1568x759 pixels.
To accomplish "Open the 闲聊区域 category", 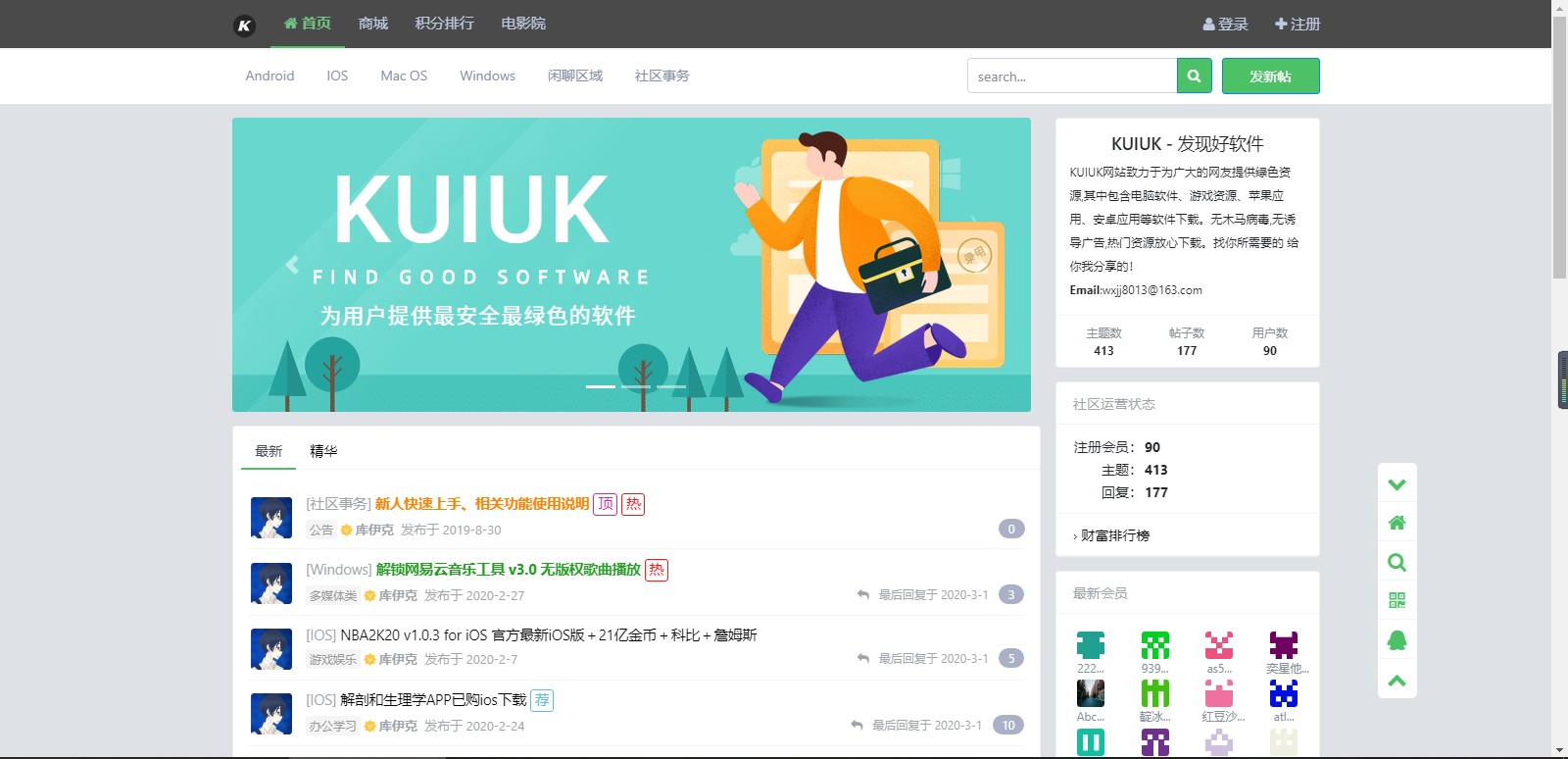I will [575, 76].
